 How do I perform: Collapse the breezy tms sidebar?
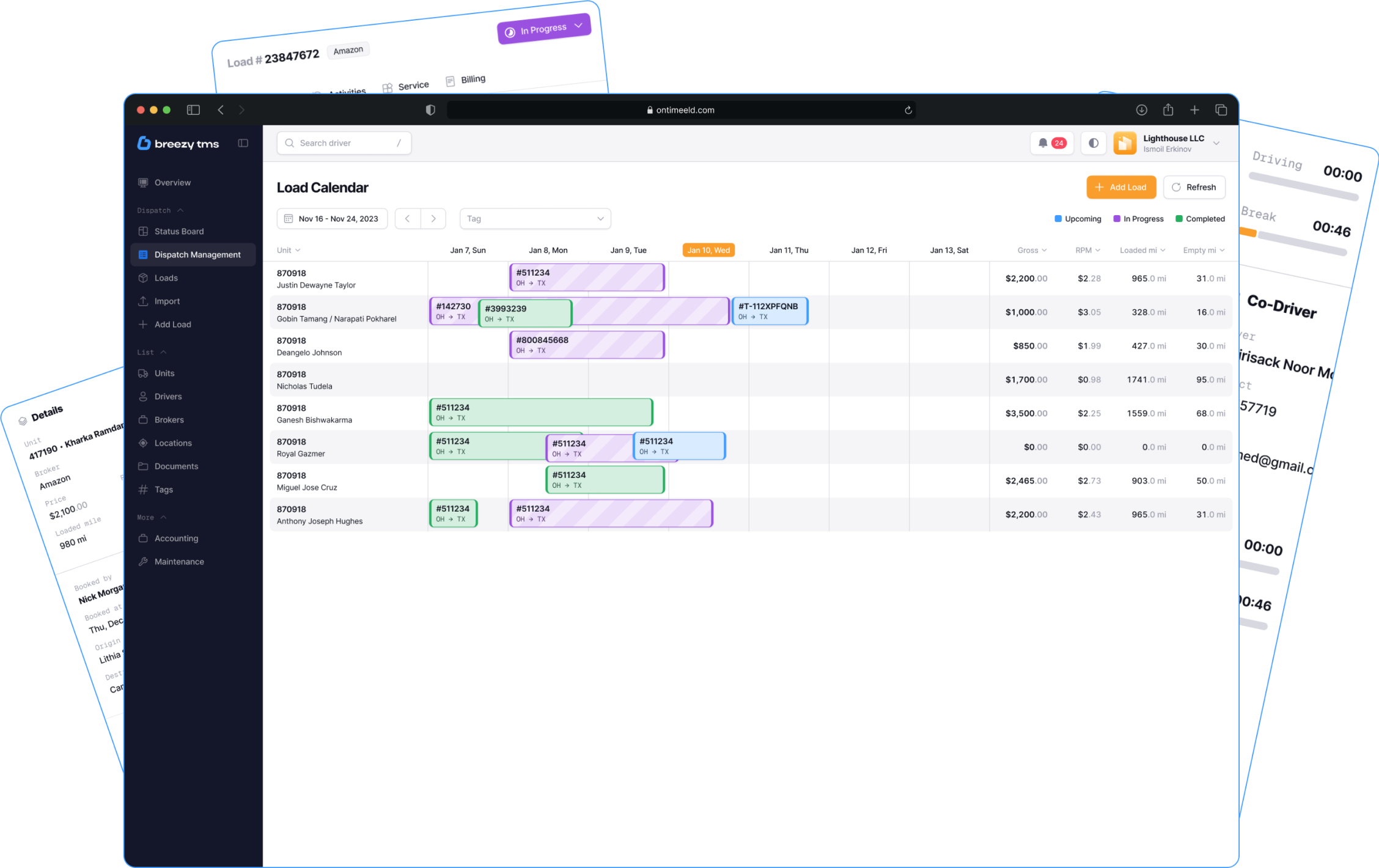(243, 143)
